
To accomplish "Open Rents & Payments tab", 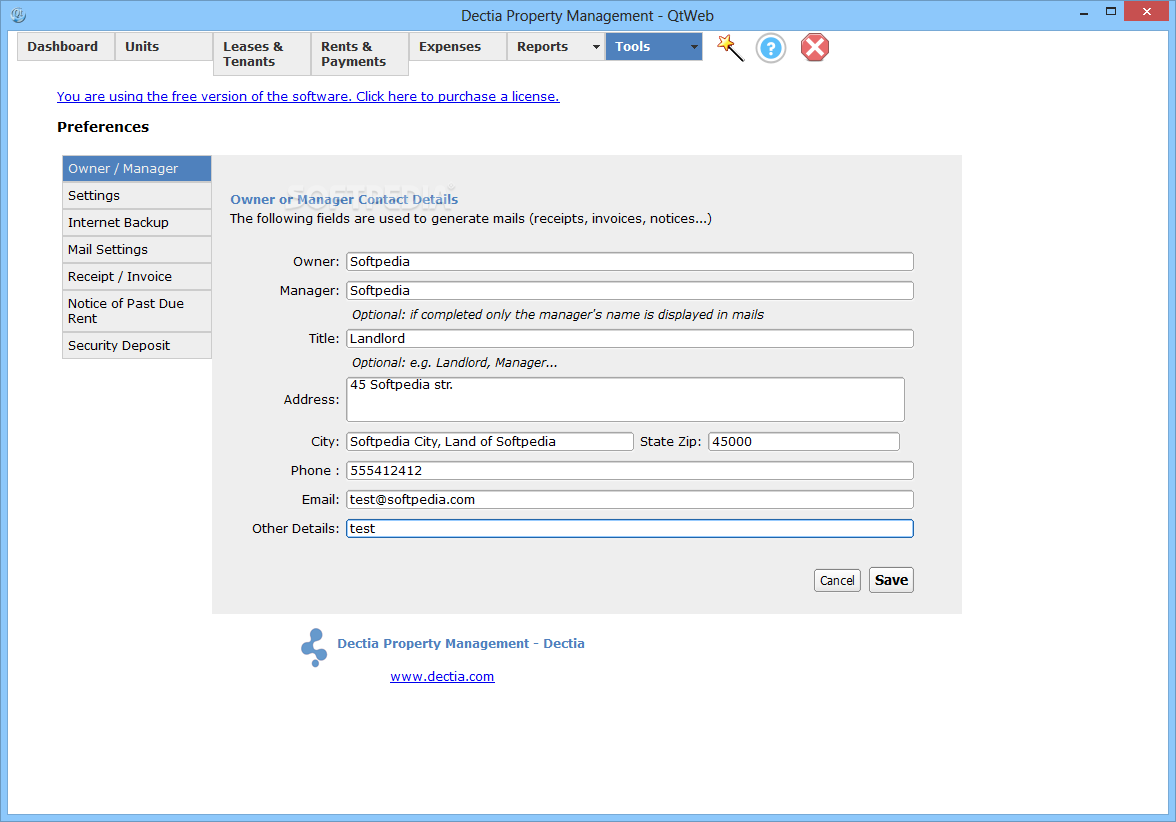I will 360,54.
